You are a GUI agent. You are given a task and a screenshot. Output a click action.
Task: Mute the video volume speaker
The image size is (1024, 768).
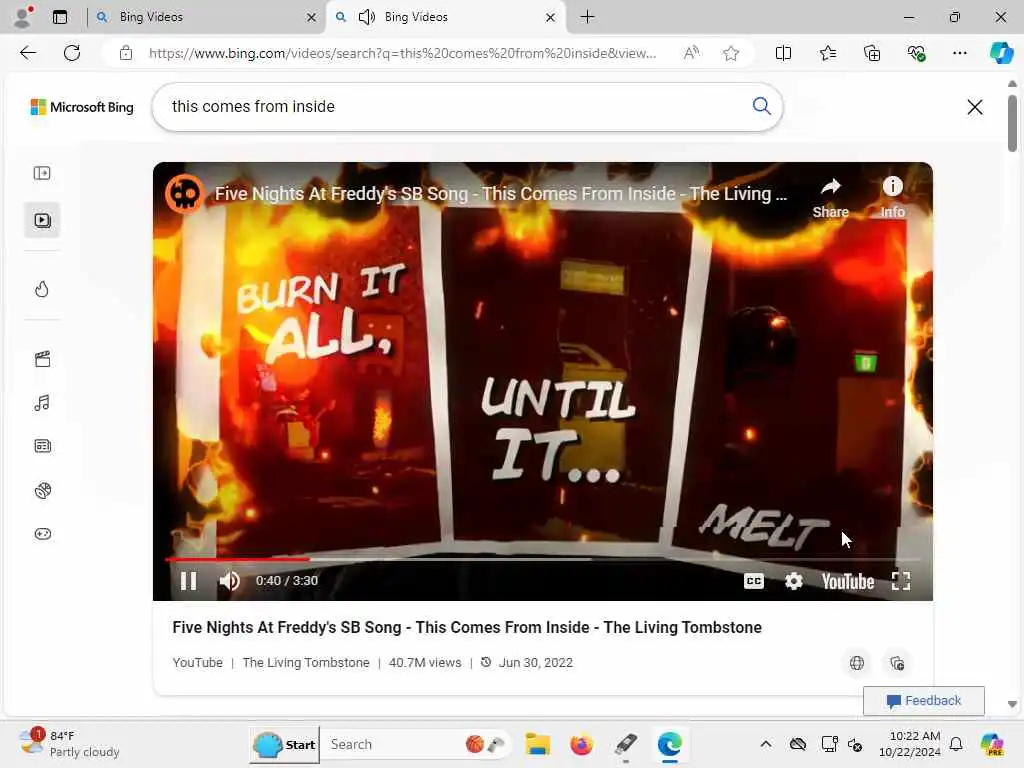[x=229, y=581]
